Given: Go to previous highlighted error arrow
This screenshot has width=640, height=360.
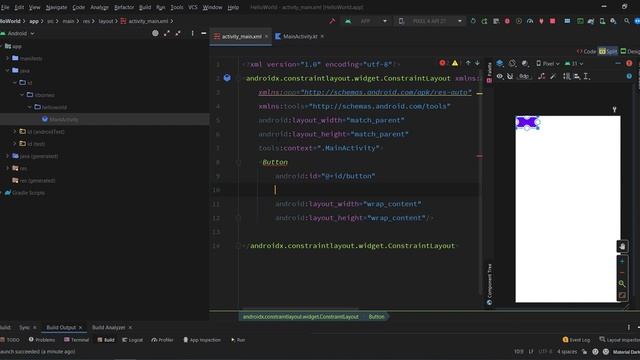Looking at the screenshot, I should tap(468, 63).
